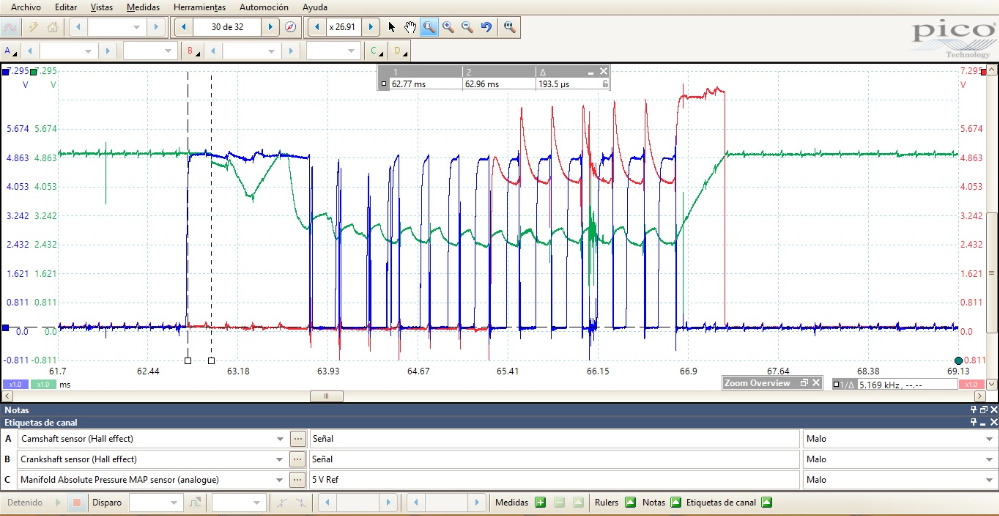Open the Malo status dropdown for channel C

click(990, 480)
